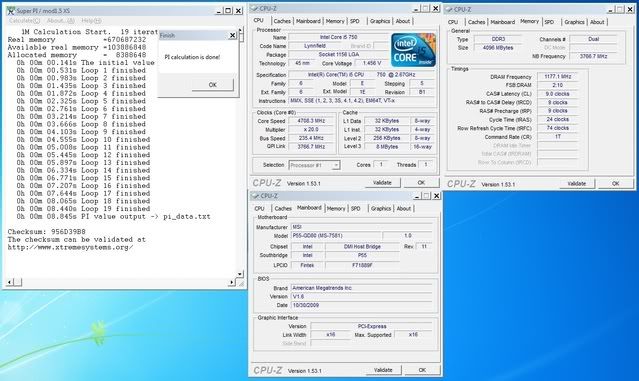Switch to Memory tab in CPU-Z CPU window

[x=335, y=21]
